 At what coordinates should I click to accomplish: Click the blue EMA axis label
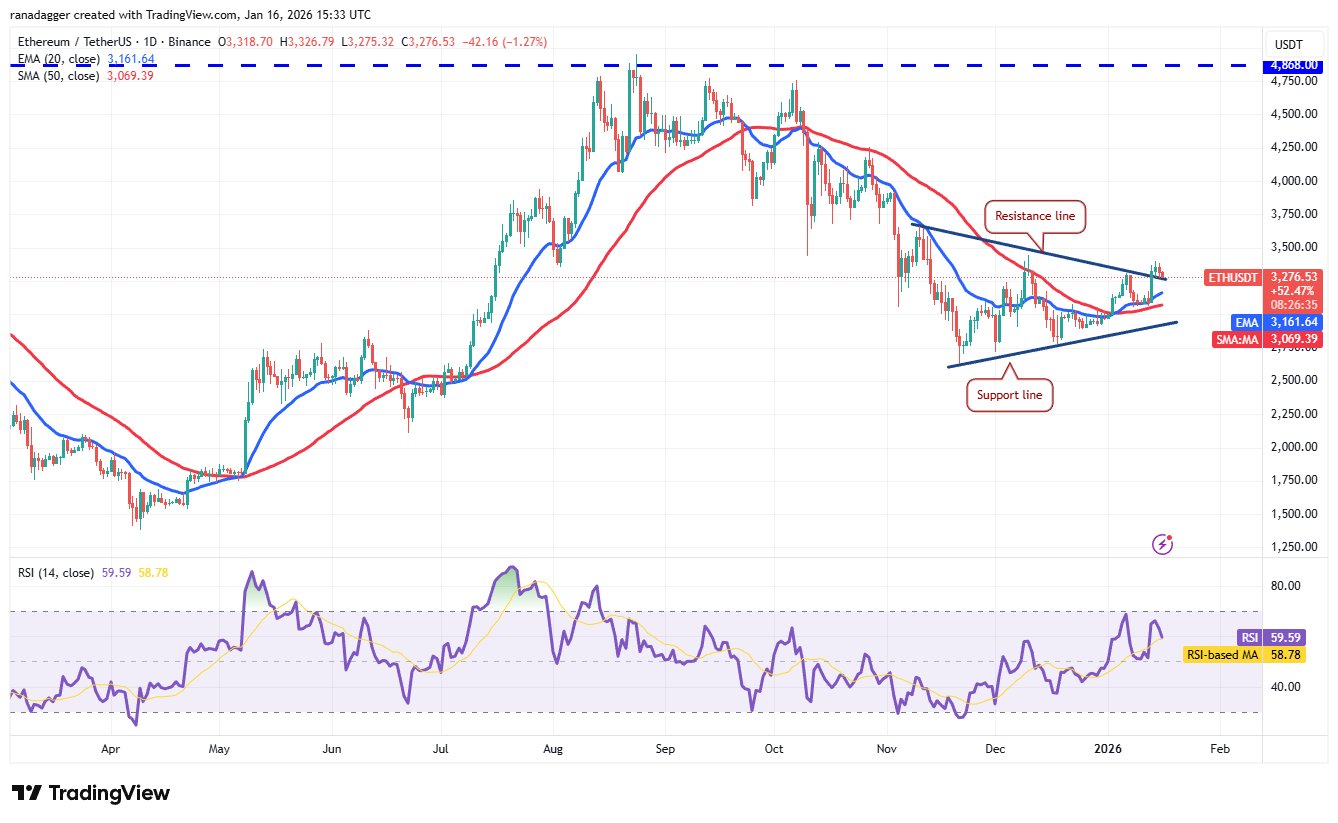(1243, 322)
